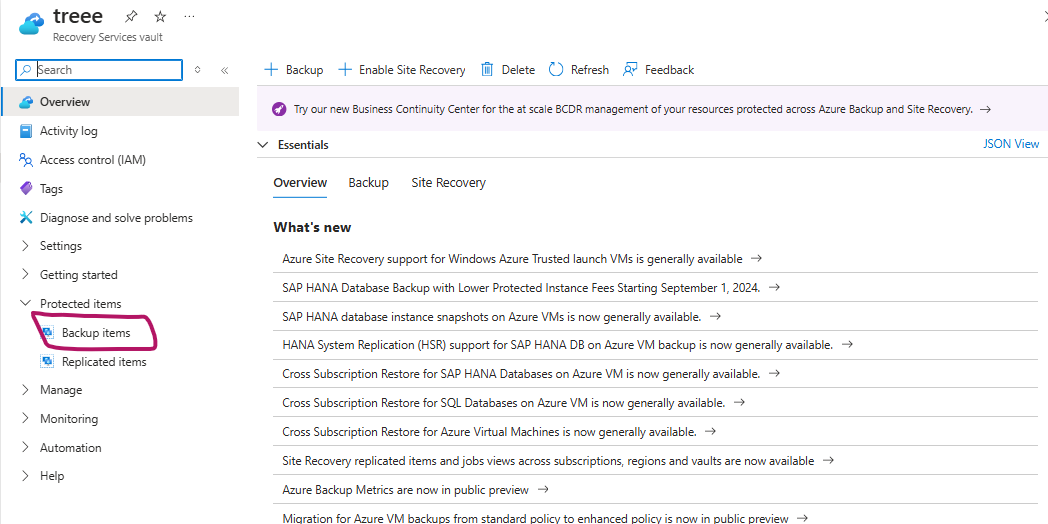Viewport: 1048px width, 524px height.
Task: Focus the sidebar Search field
Action: [x=106, y=70]
